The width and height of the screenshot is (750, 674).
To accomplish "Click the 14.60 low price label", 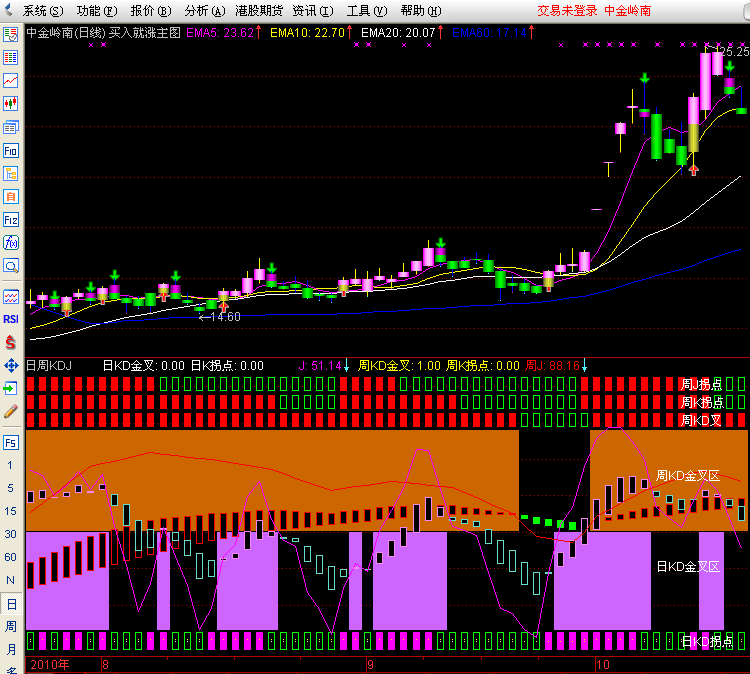I will pos(225,317).
